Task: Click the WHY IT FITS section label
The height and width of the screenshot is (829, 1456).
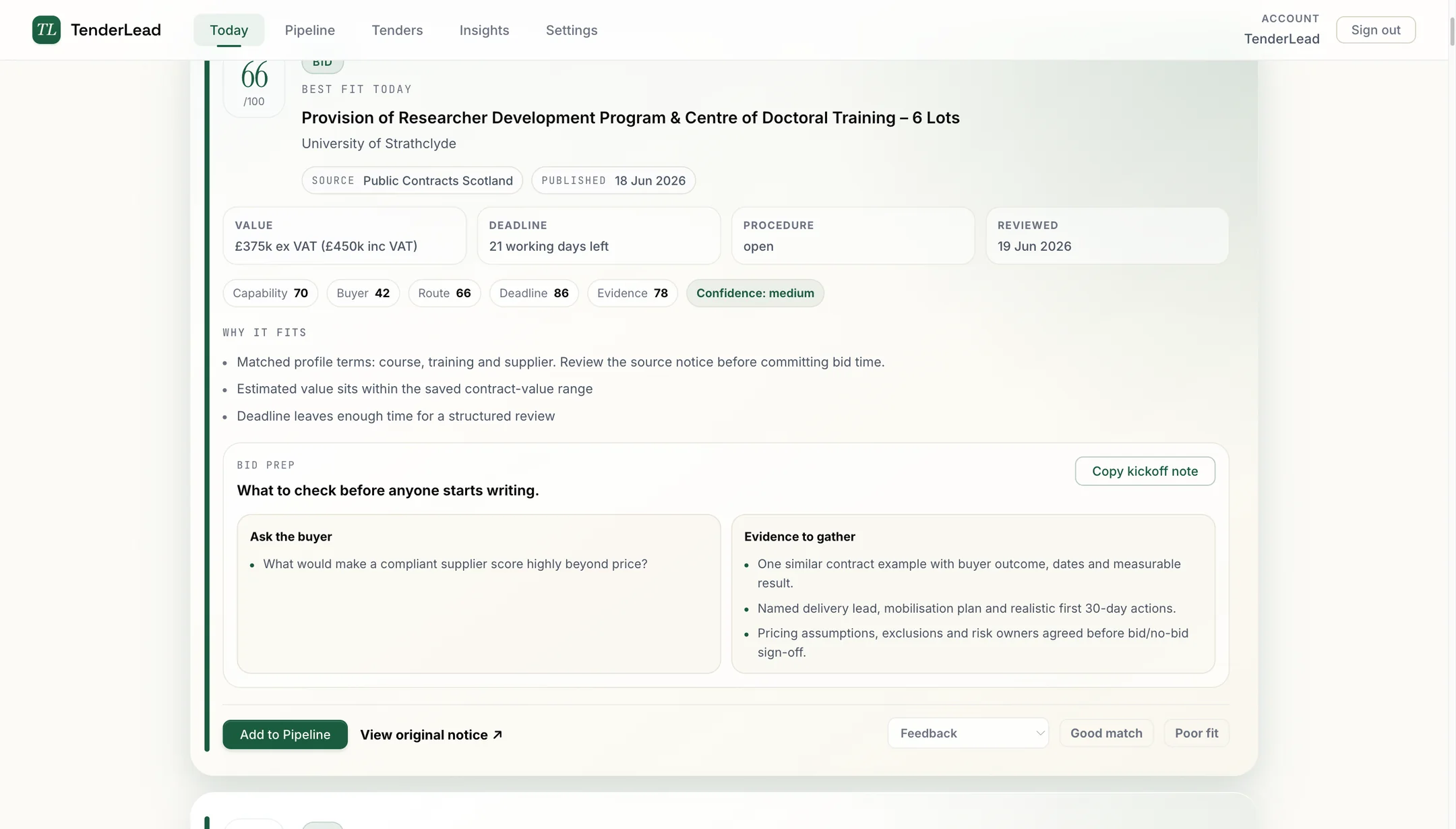Action: [x=264, y=332]
